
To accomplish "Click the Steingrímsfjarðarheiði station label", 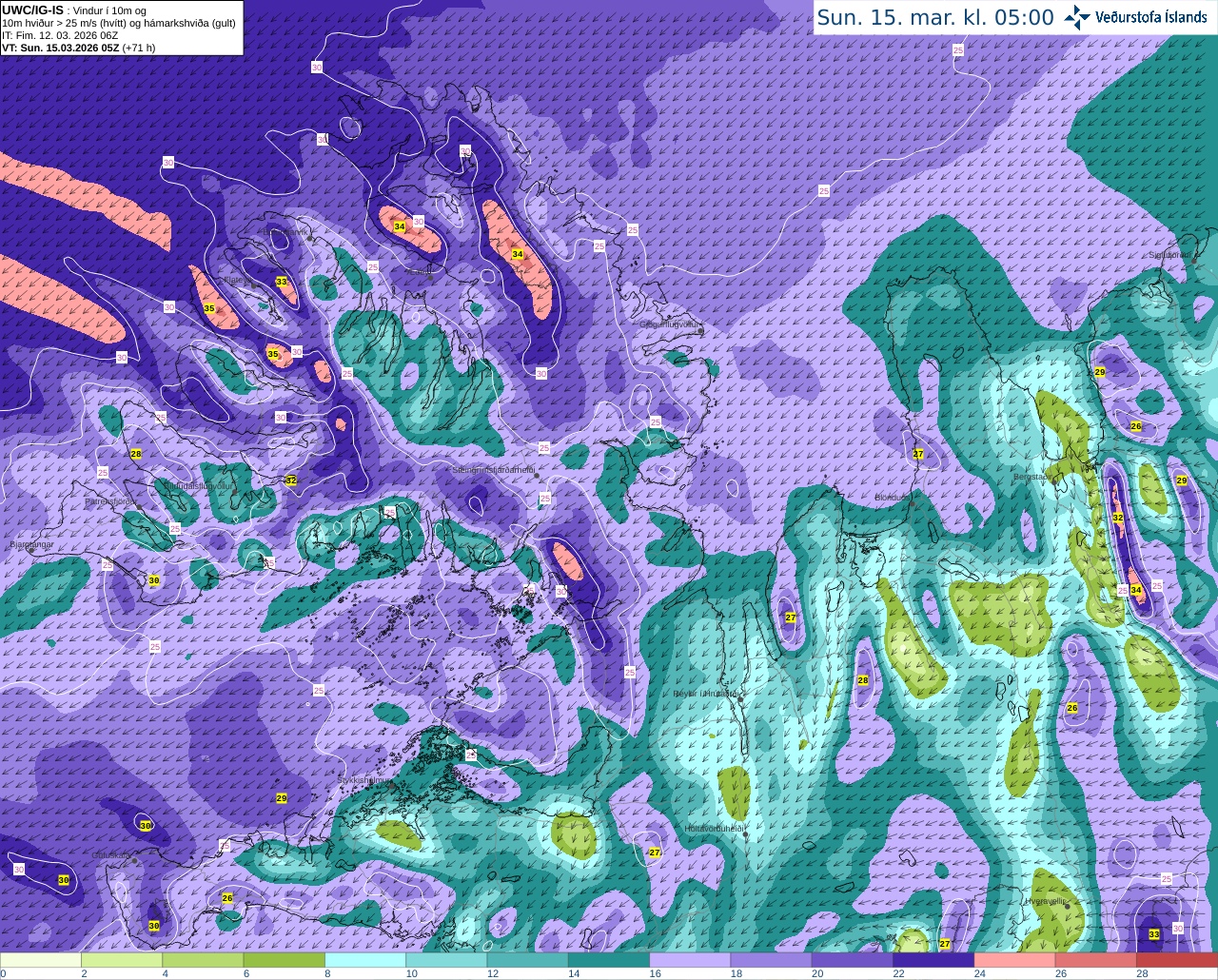I will pos(492,469).
